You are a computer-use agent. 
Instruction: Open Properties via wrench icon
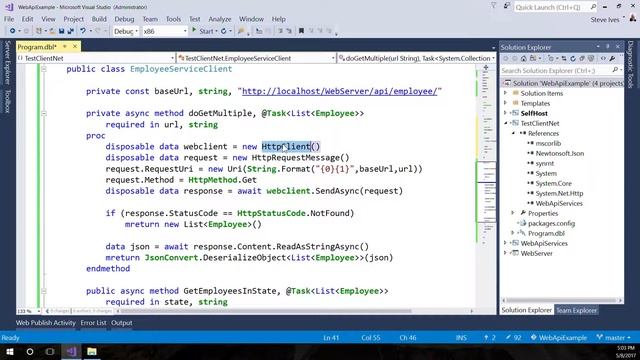612,59
